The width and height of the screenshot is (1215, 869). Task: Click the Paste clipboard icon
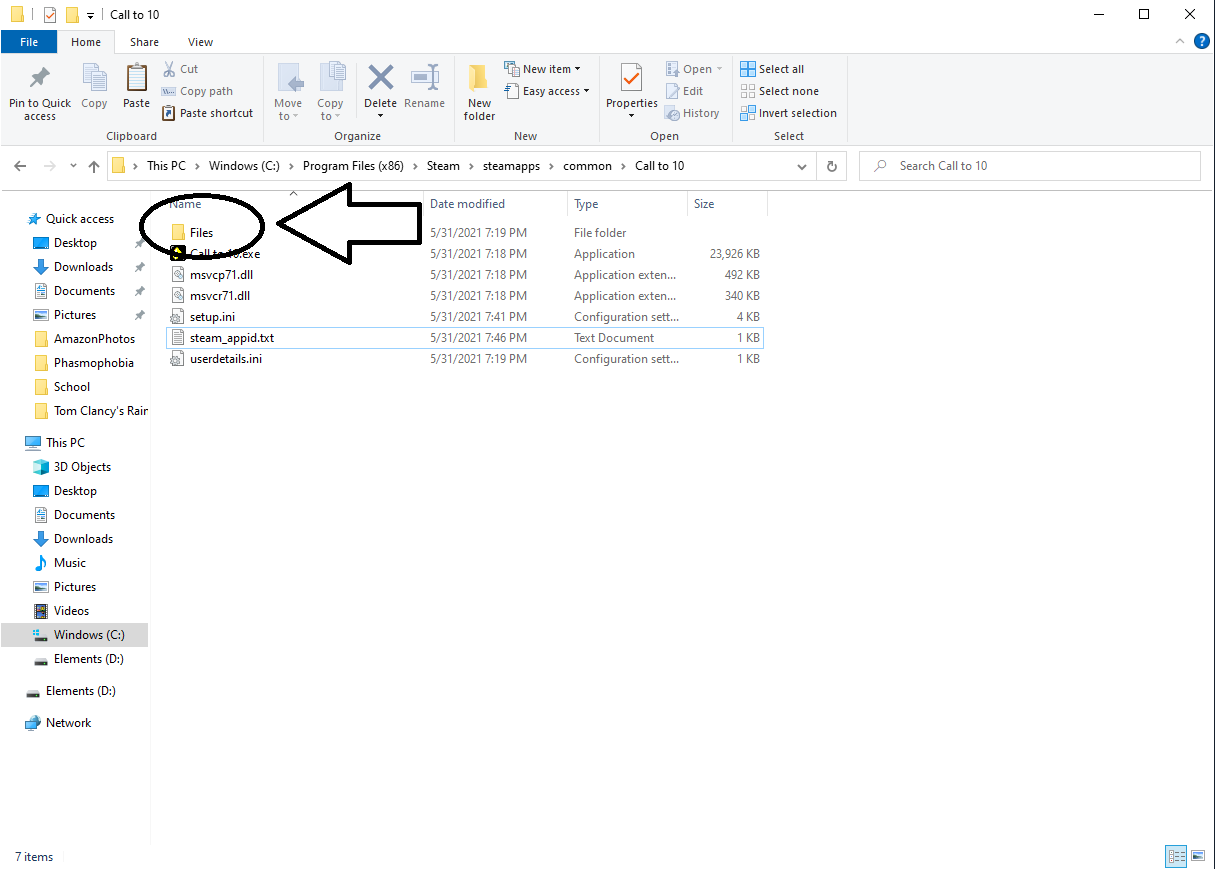point(136,78)
